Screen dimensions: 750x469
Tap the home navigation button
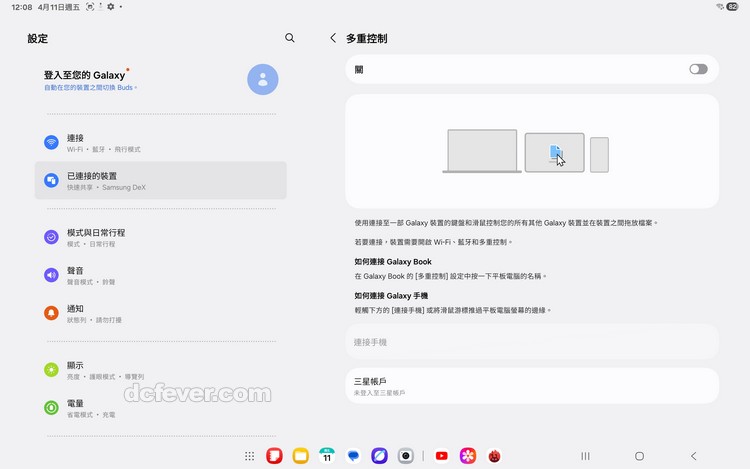coord(639,456)
